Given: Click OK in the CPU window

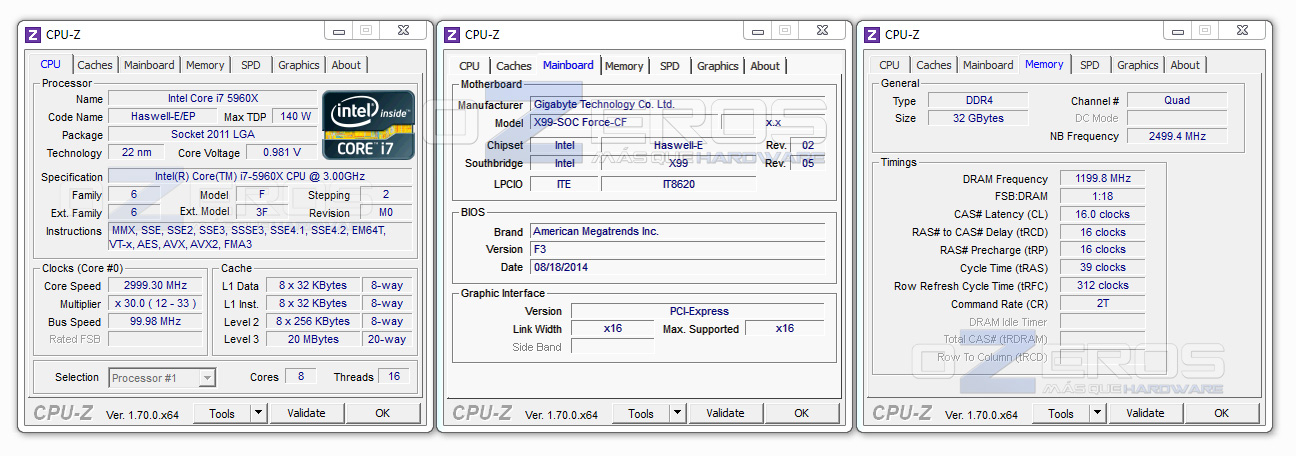Looking at the screenshot, I should [x=382, y=413].
